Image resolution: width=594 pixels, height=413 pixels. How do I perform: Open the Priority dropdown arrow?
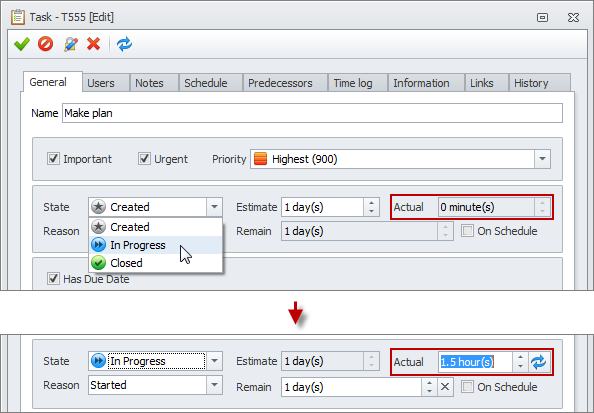point(542,159)
